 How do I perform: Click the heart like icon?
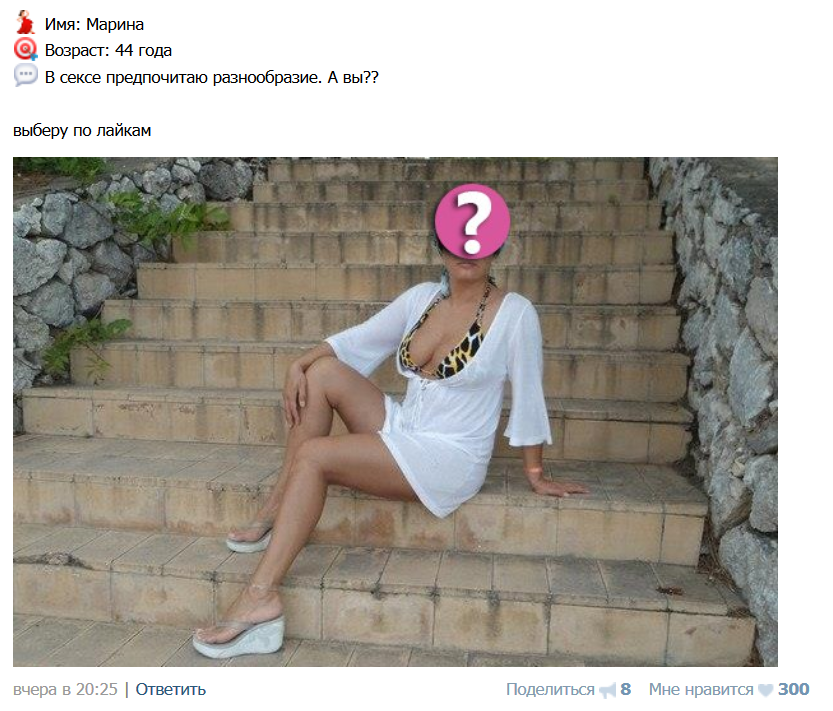point(766,690)
